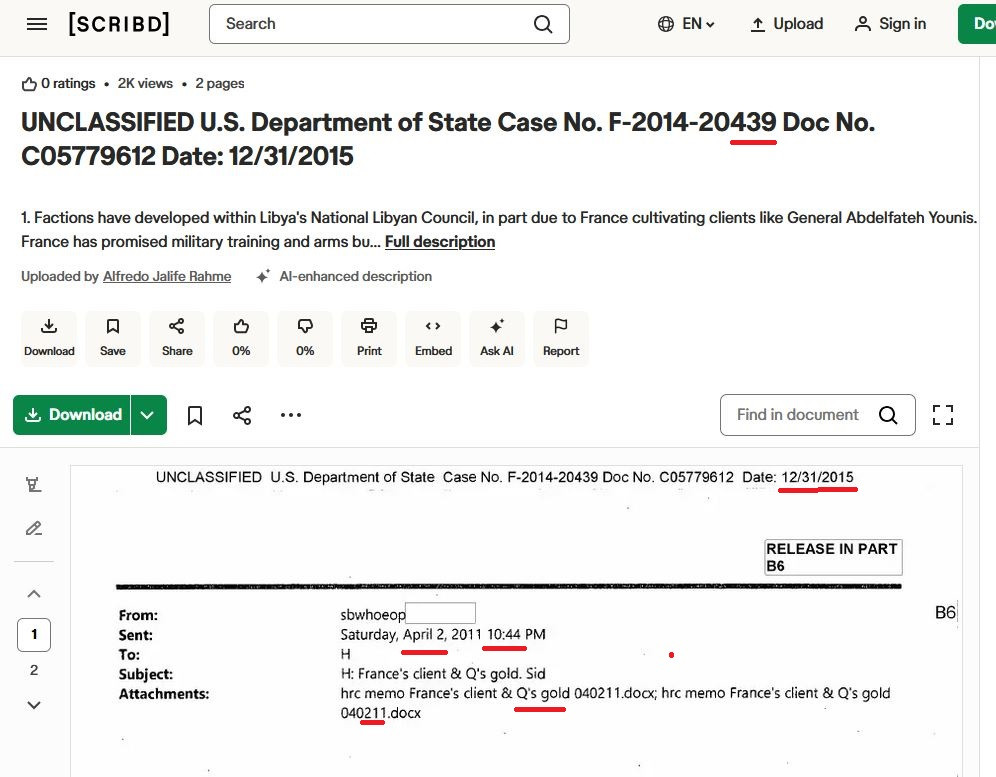996x777 pixels.
Task: Toggle fullscreen document view
Action: (x=942, y=415)
